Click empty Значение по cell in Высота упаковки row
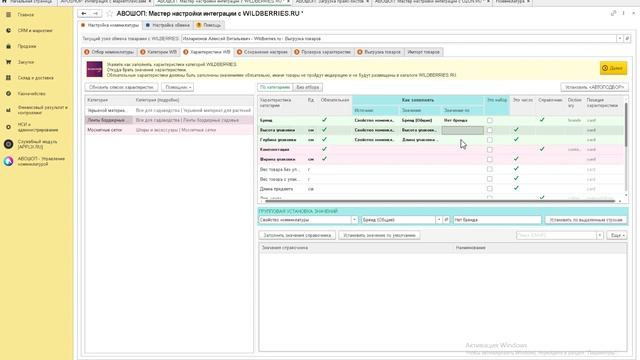Screen dimensions: 640x360 point(462,130)
